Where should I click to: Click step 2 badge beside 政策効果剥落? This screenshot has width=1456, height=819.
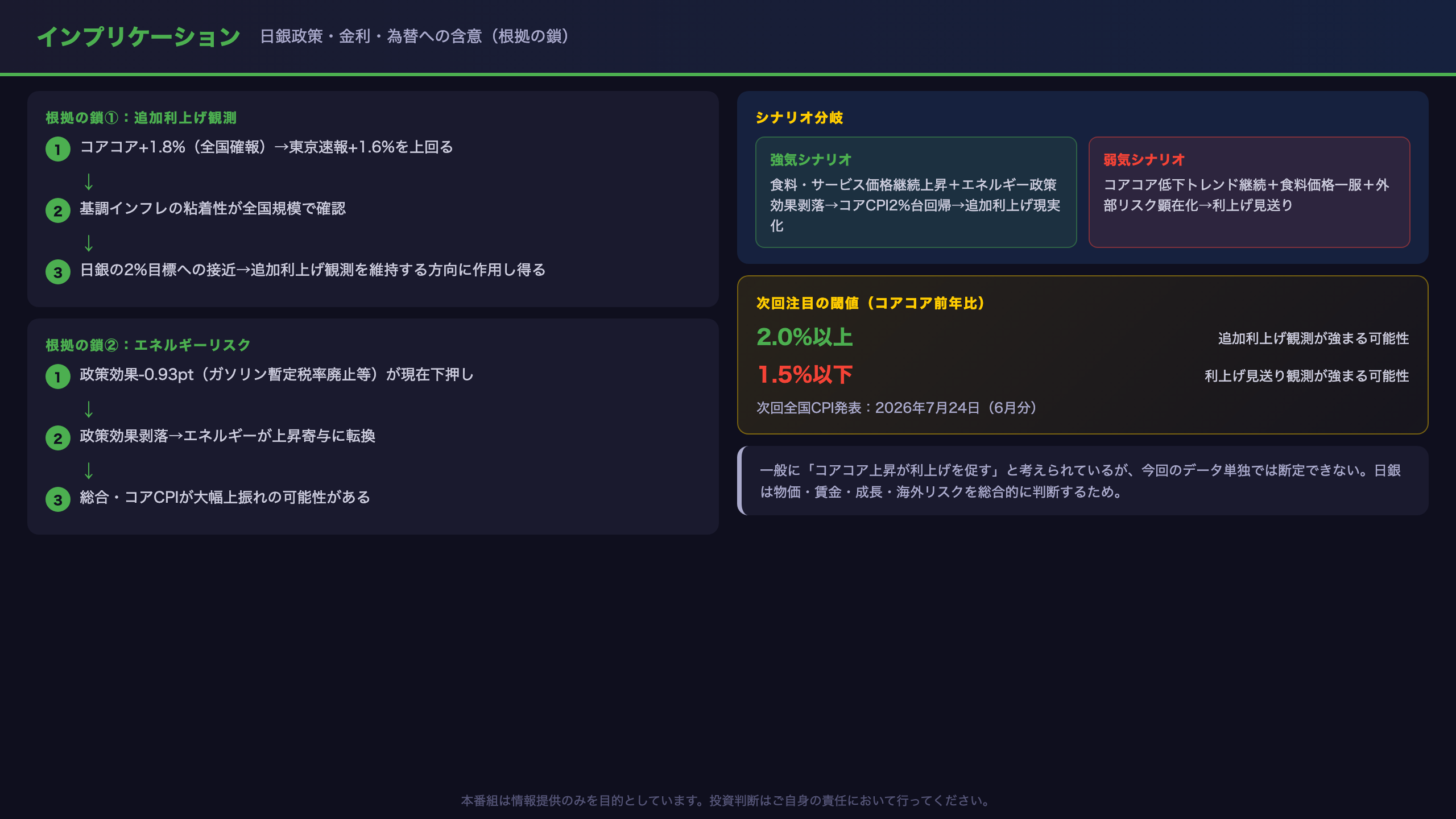pyautogui.click(x=58, y=438)
